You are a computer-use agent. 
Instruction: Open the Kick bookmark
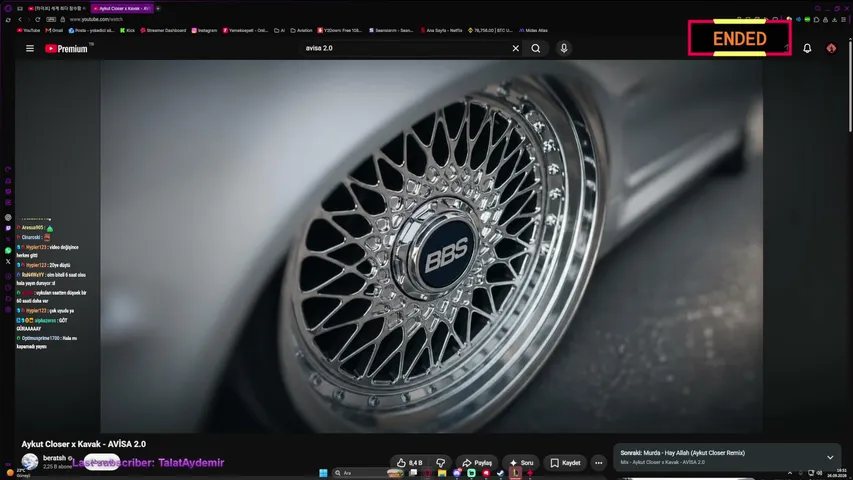[x=127, y=30]
